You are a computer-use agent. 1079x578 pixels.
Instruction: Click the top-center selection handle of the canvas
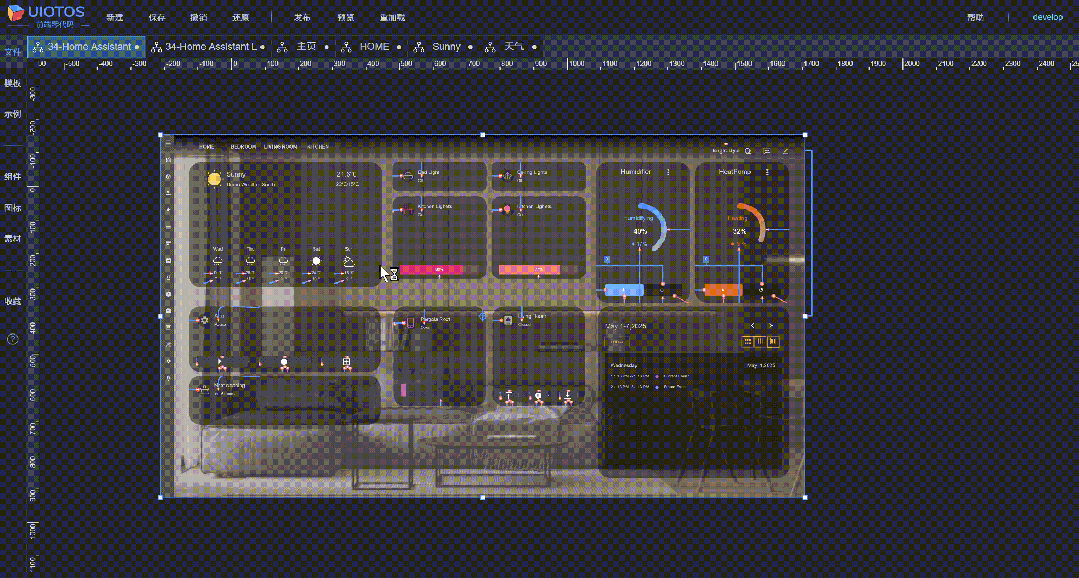click(x=482, y=135)
